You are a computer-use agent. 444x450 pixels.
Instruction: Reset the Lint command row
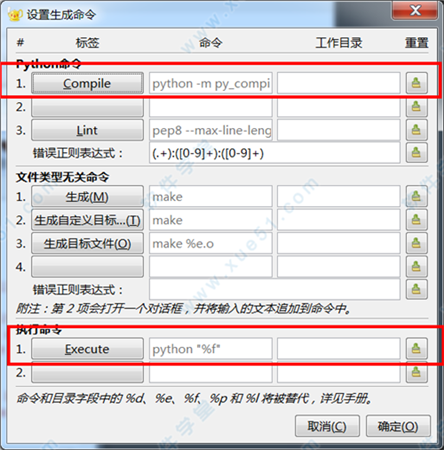click(x=416, y=130)
